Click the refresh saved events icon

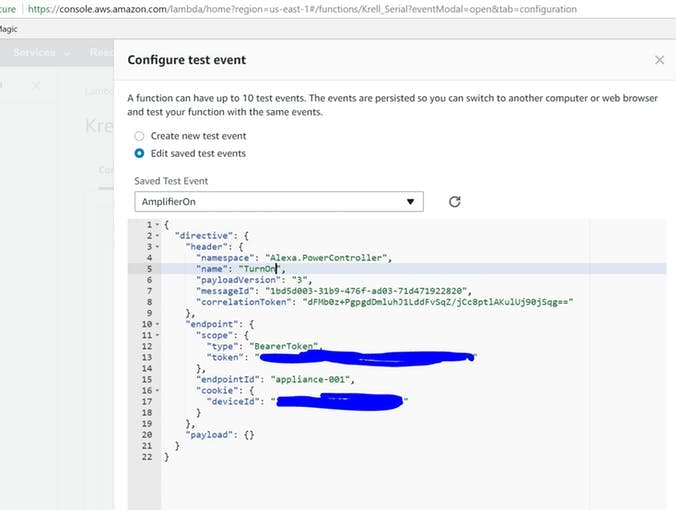pos(454,202)
